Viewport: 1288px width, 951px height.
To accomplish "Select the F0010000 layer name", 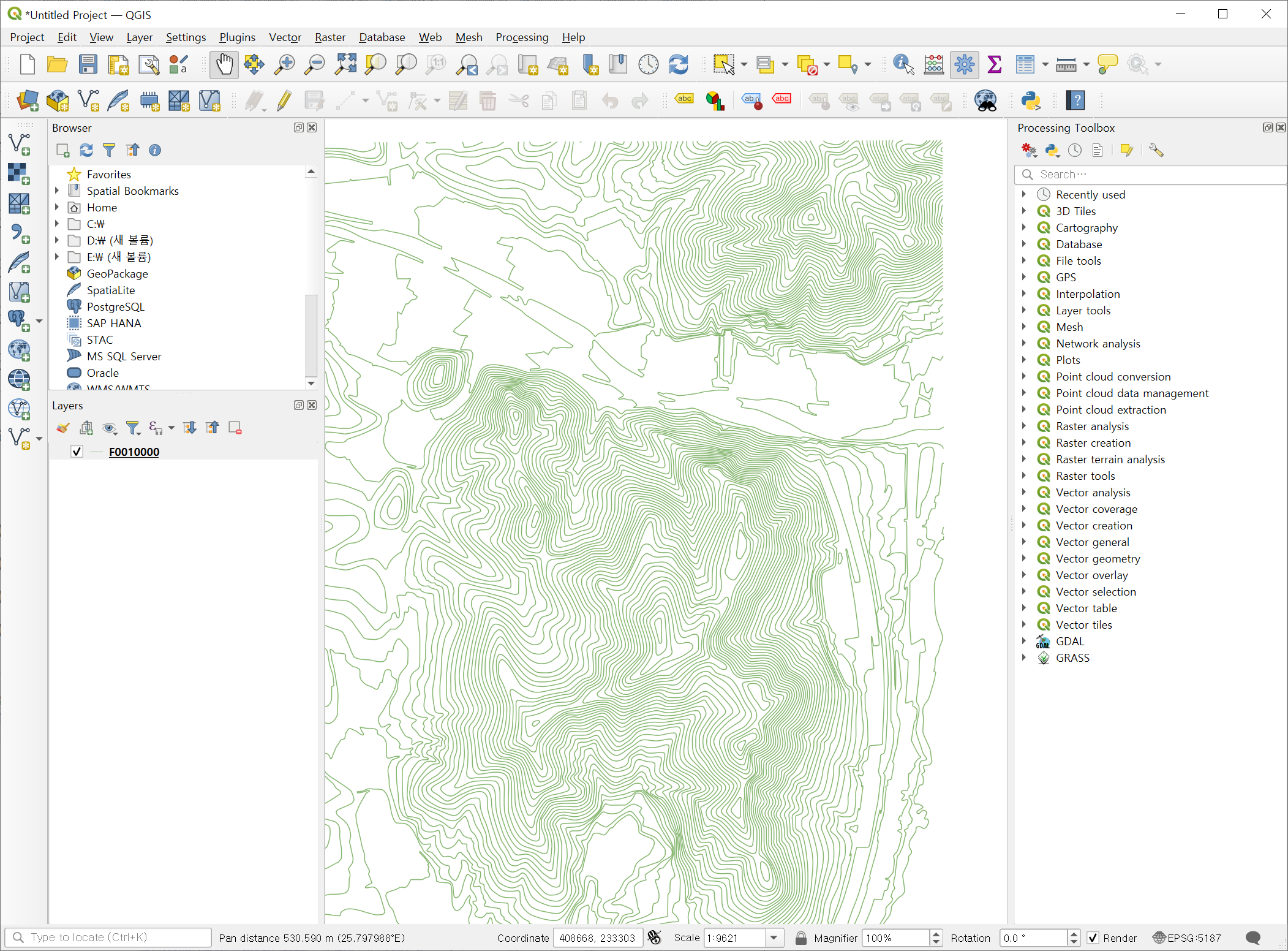I will tap(134, 452).
